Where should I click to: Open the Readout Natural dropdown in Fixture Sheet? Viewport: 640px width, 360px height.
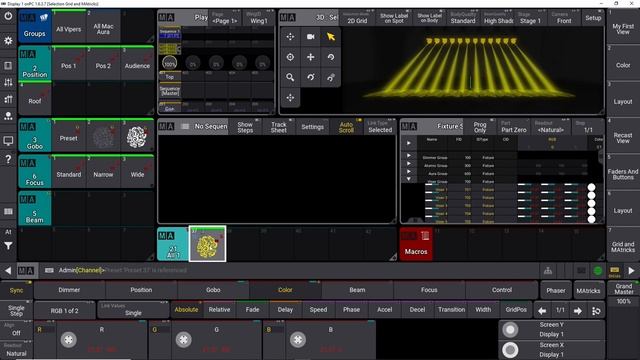point(550,127)
